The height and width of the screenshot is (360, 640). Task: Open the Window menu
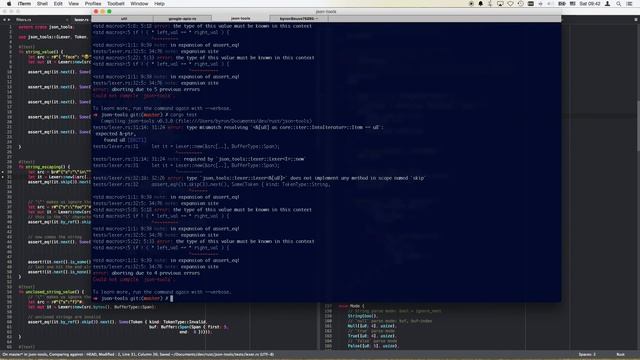tap(139, 4)
